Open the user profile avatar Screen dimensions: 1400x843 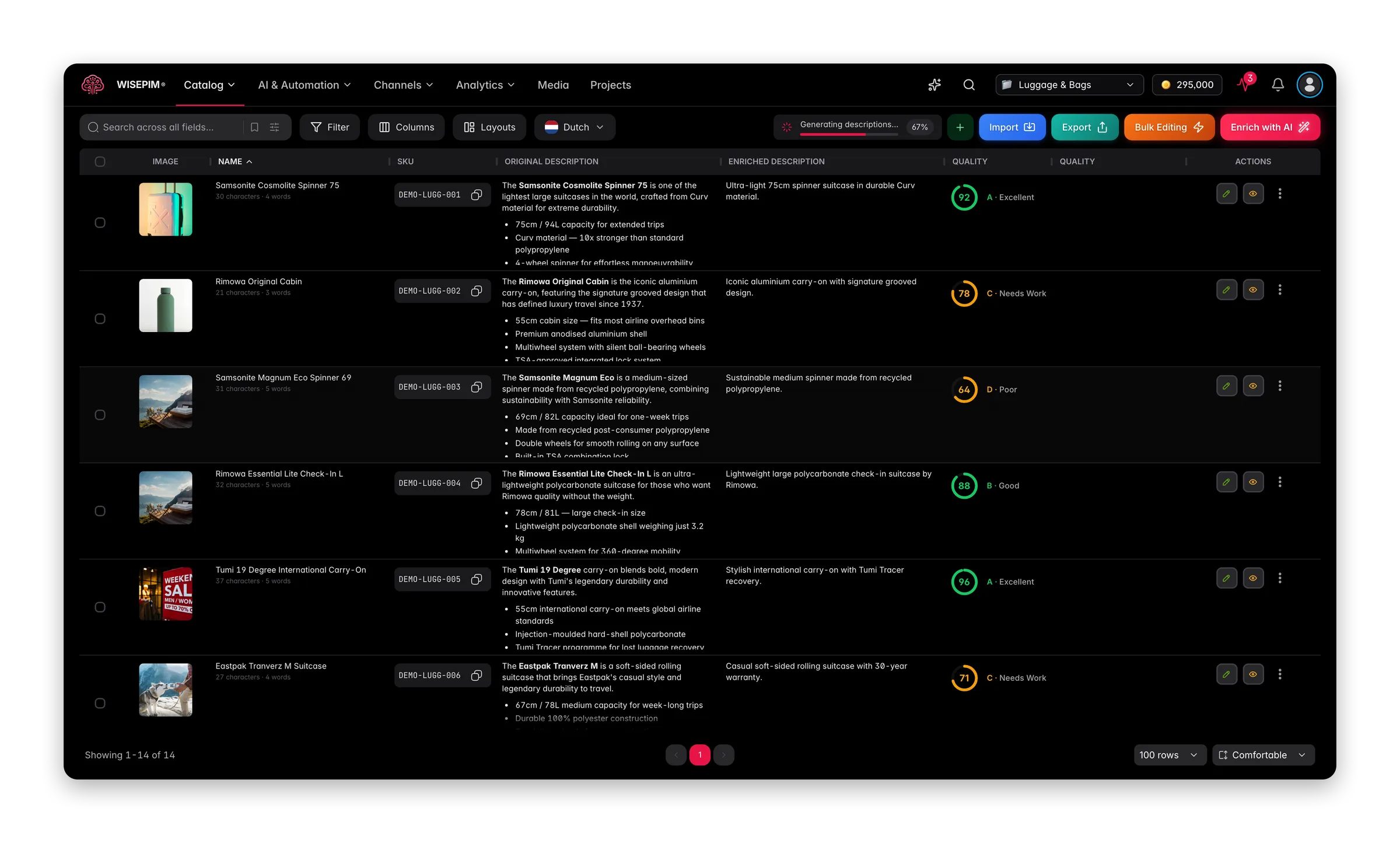1310,85
